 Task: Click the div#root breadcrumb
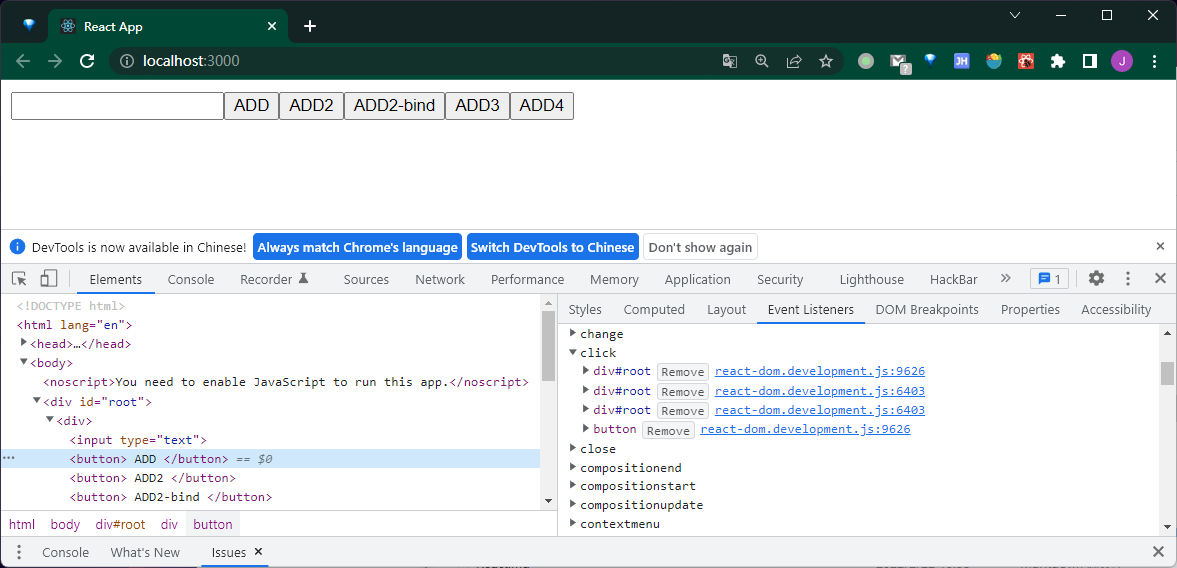click(120, 524)
